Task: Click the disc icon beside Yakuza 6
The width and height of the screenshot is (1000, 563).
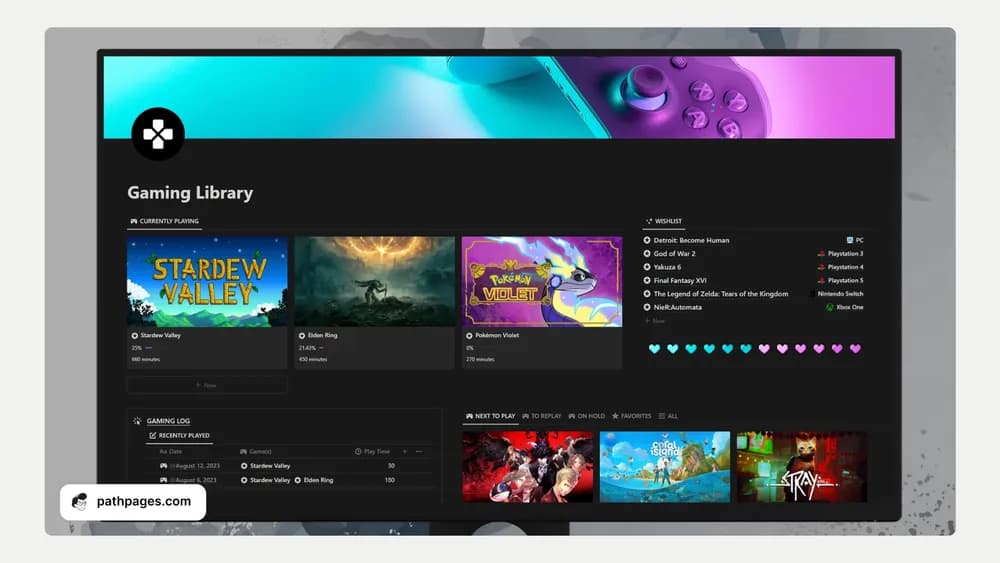Action: coord(647,267)
